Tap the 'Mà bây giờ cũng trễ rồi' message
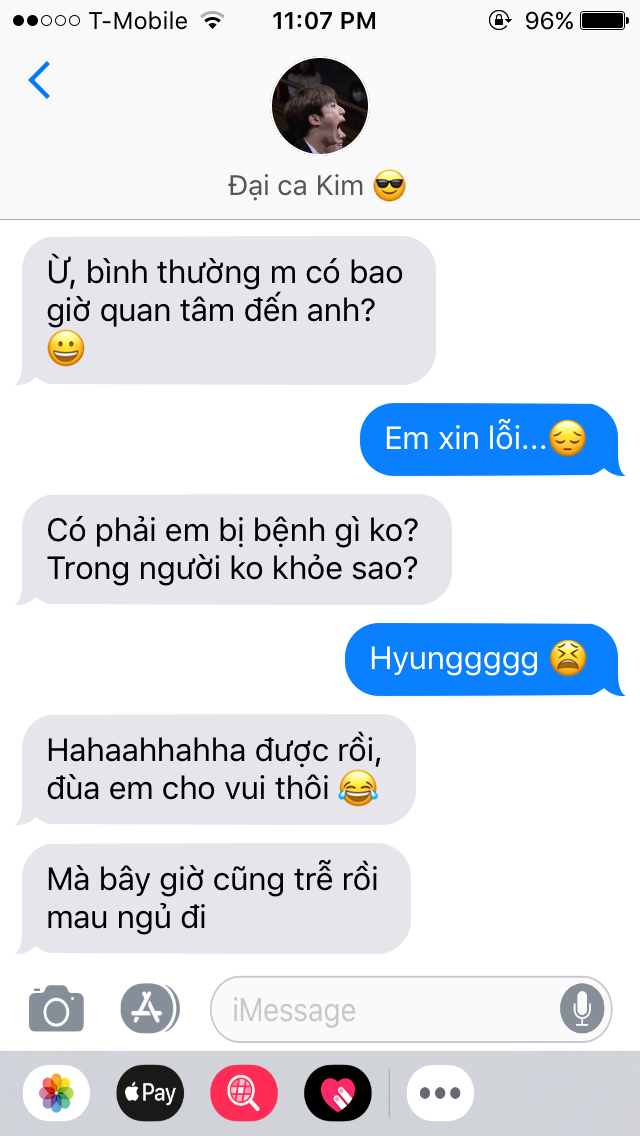The image size is (640, 1136). (x=213, y=898)
